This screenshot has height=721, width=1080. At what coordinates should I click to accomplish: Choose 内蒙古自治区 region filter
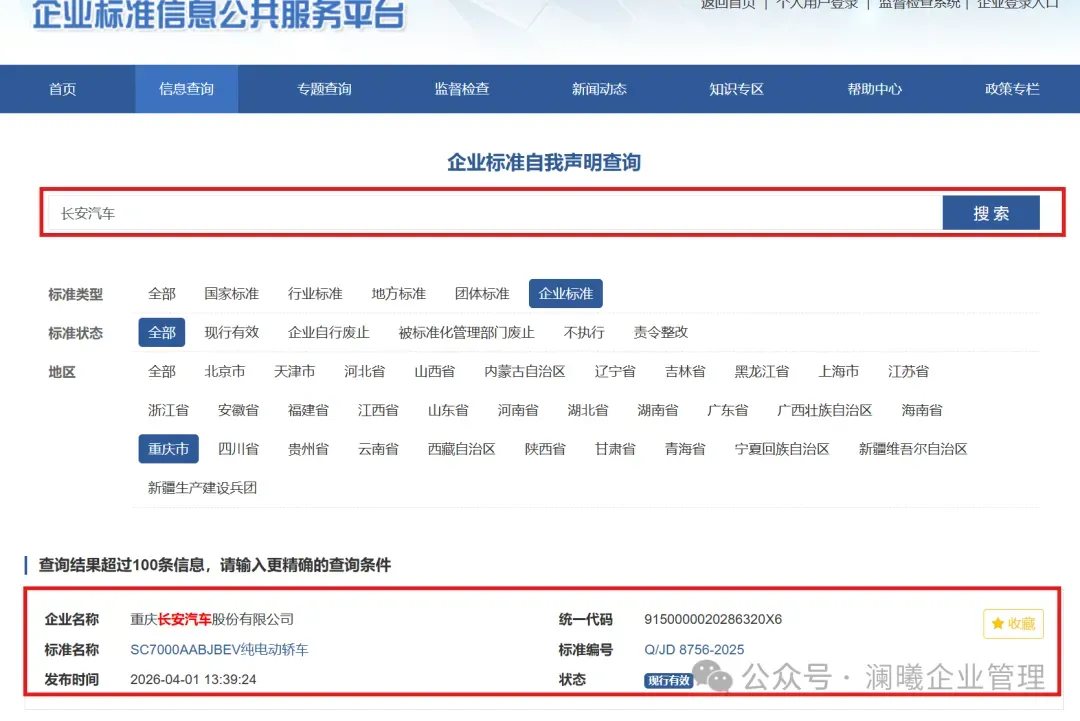point(525,372)
